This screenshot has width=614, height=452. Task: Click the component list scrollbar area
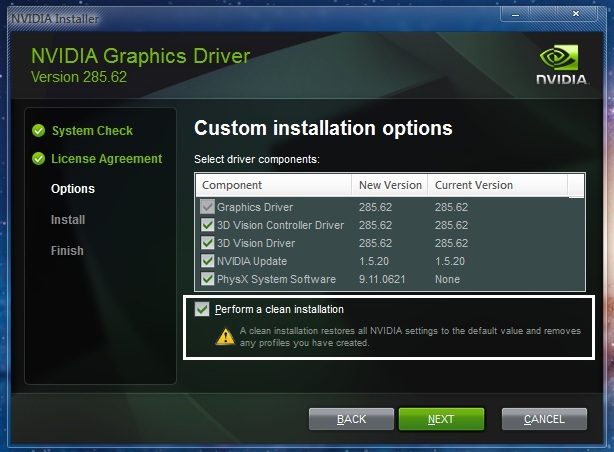576,240
